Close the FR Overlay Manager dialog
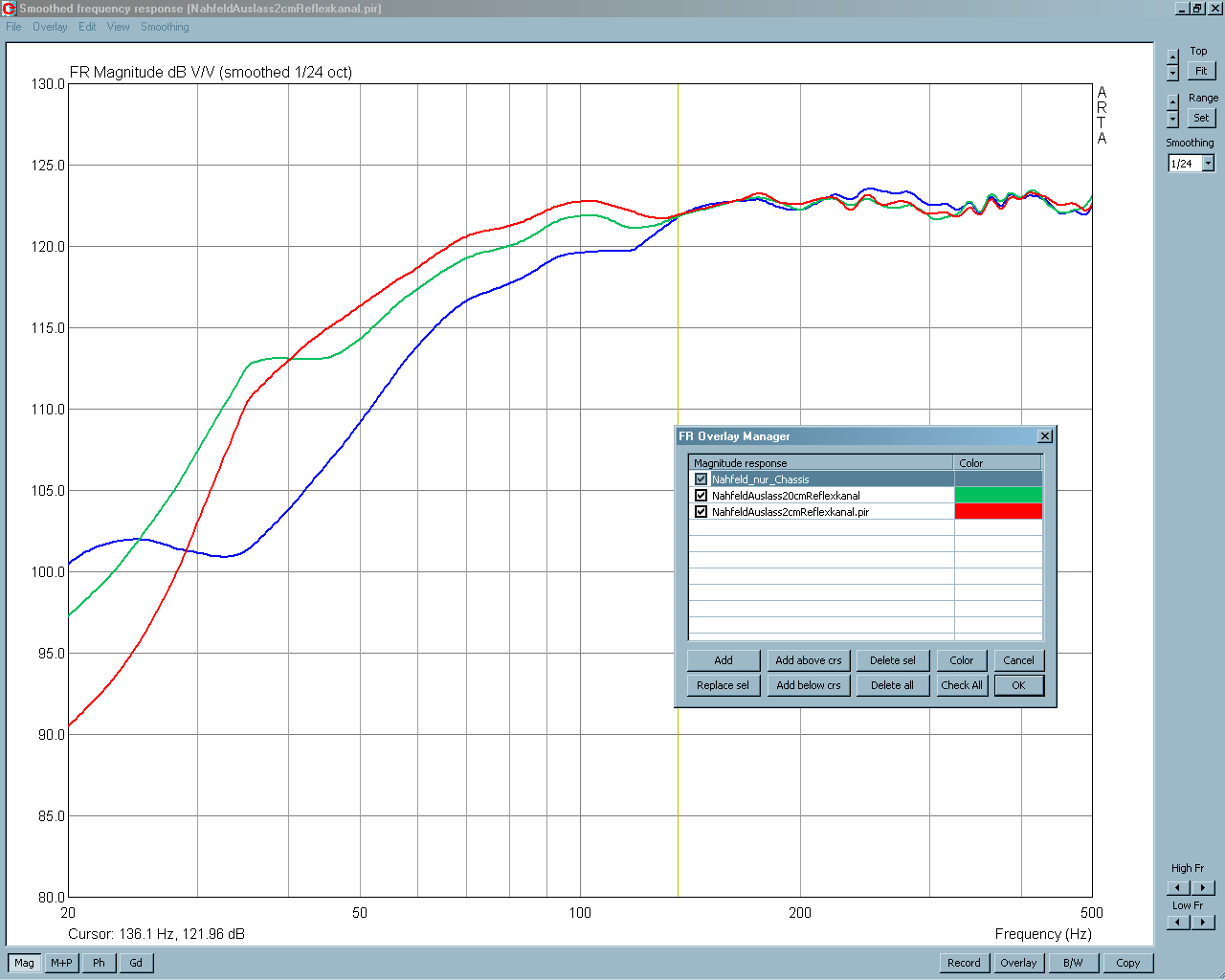The height and width of the screenshot is (980, 1225). click(x=1045, y=436)
